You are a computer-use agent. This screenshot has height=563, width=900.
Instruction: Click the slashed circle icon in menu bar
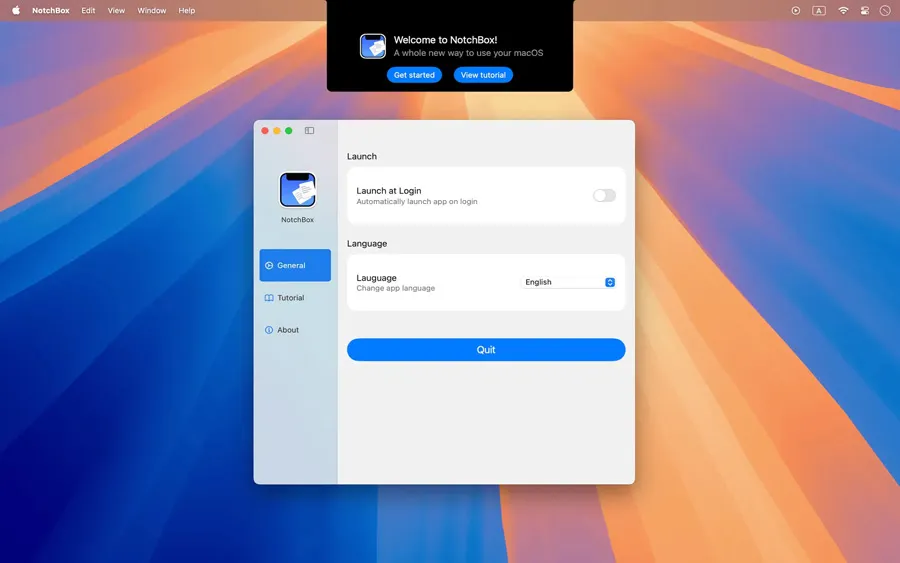885,10
